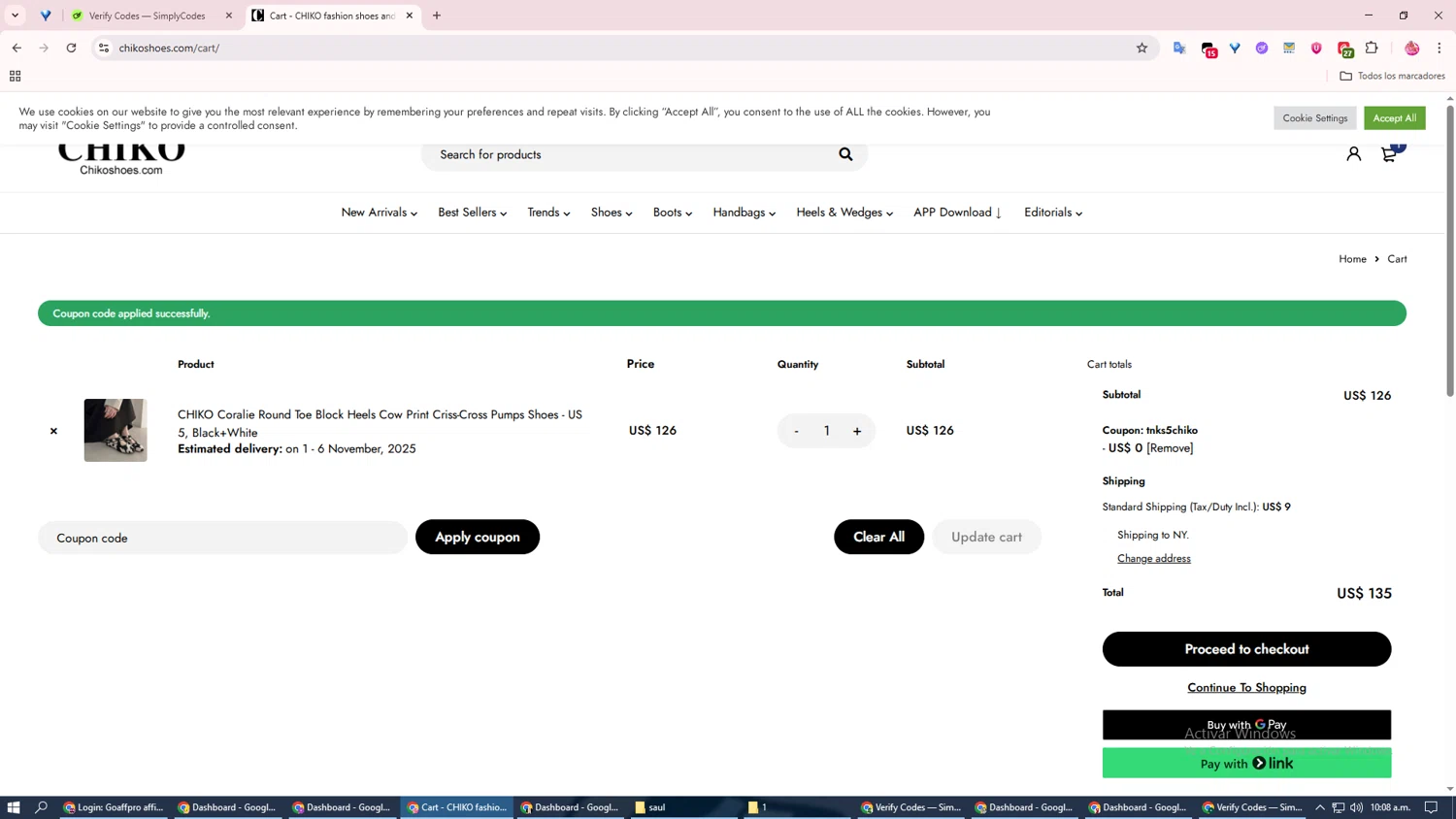This screenshot has height=819, width=1456.
Task: Go back to the previous page
Action: tap(17, 48)
